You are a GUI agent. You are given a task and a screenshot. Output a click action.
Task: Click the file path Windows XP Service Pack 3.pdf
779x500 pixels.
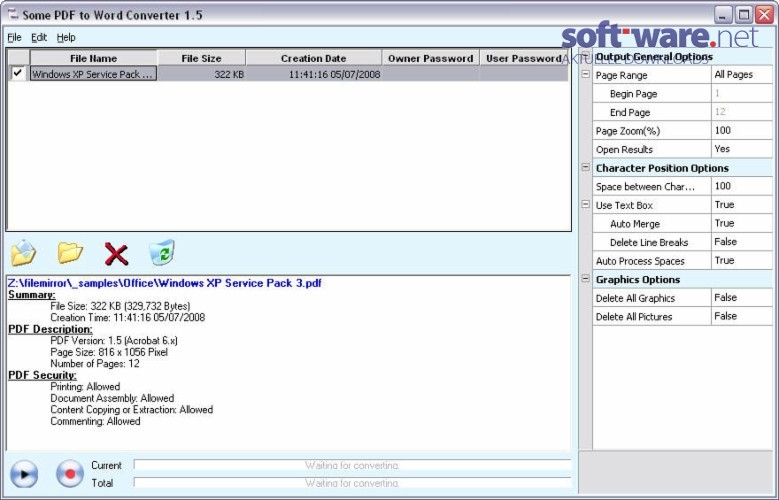tap(164, 283)
